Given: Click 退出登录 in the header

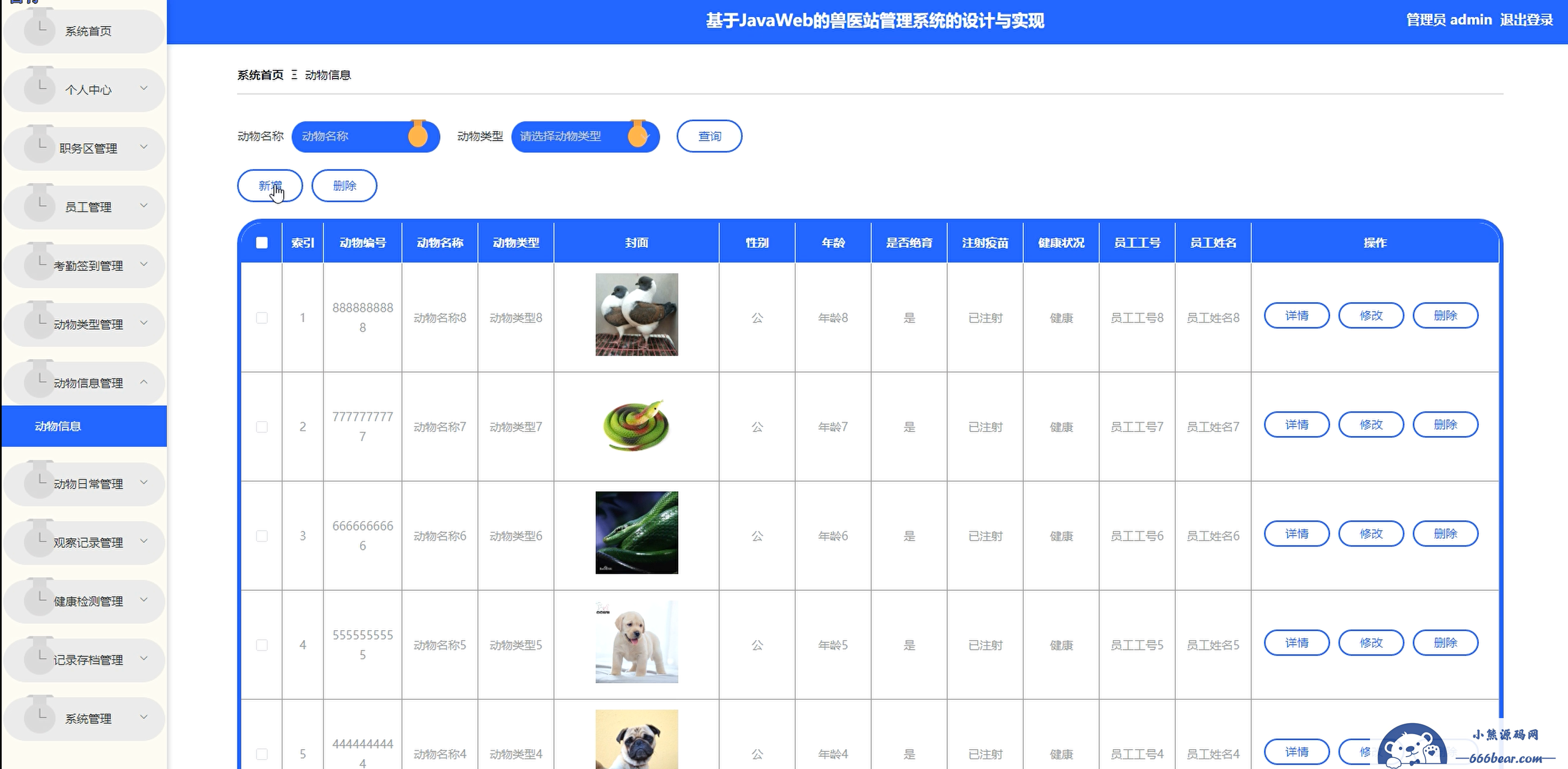Looking at the screenshot, I should (1526, 20).
